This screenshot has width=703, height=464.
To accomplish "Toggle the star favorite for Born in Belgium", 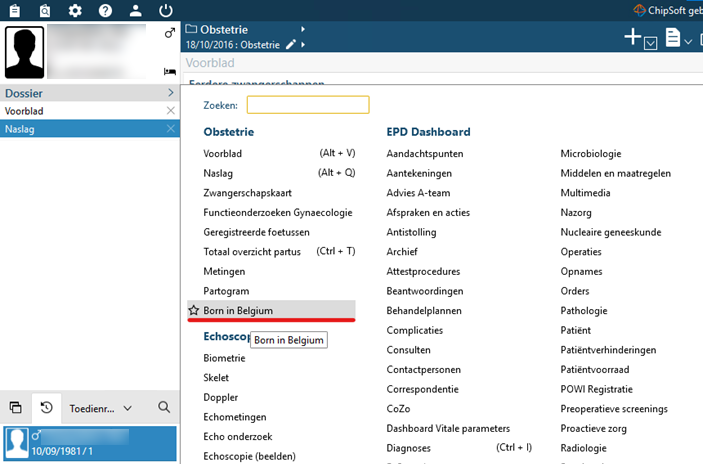I will (x=194, y=311).
